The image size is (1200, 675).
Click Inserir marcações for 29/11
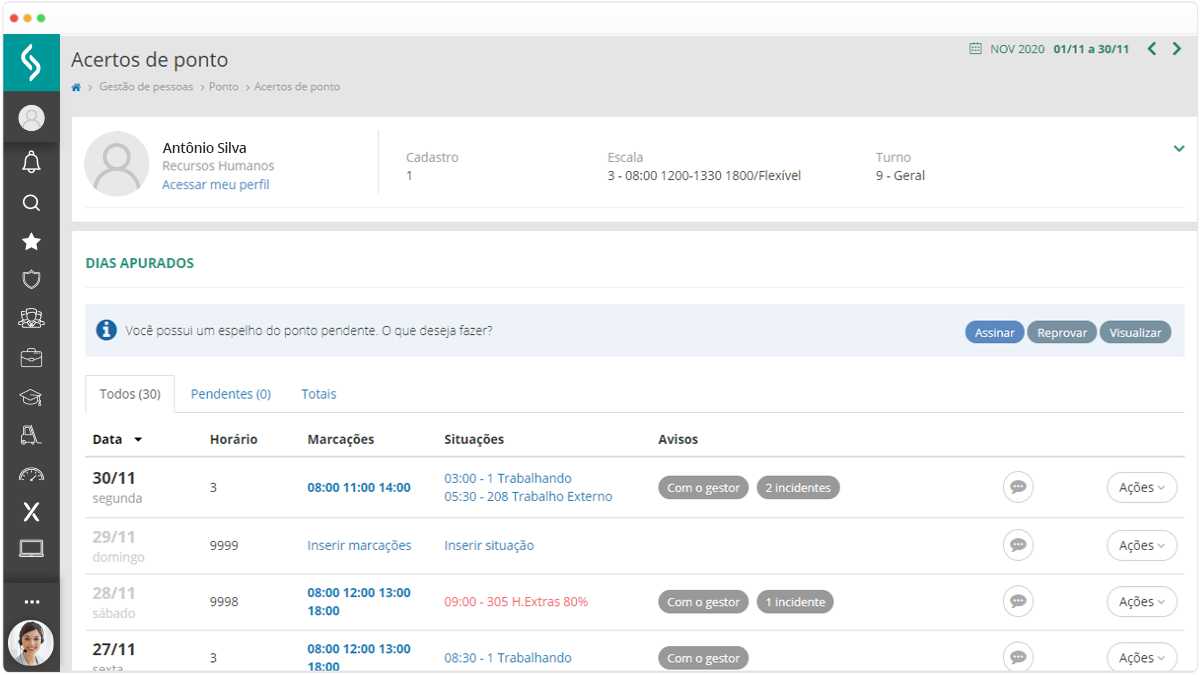pos(359,546)
